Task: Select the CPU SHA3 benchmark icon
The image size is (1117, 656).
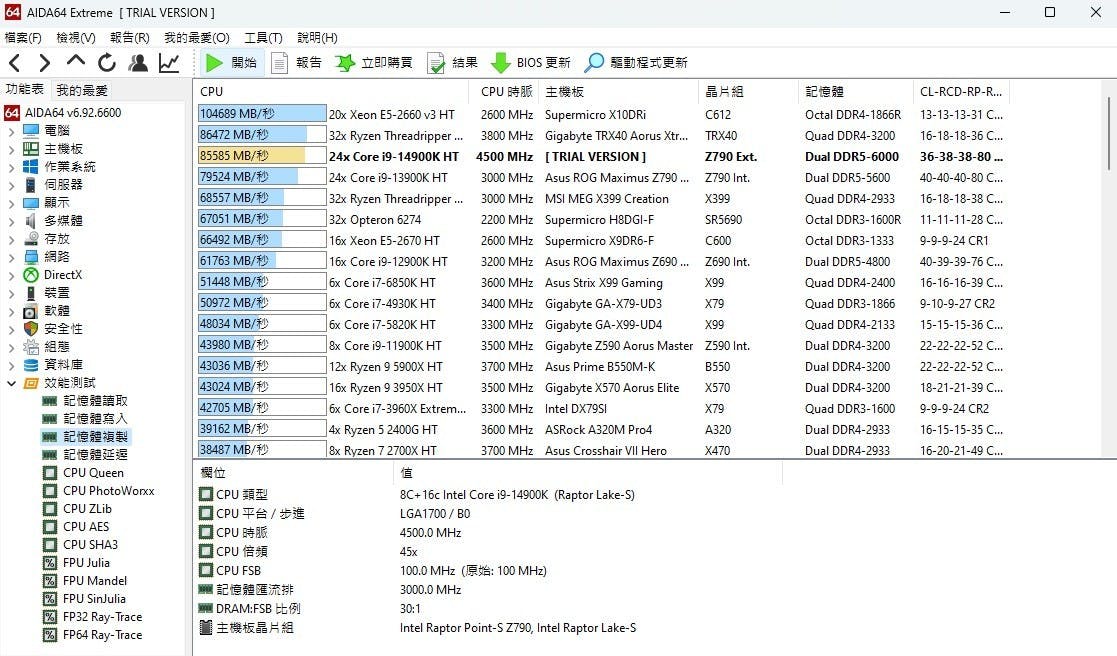Action: [x=50, y=545]
